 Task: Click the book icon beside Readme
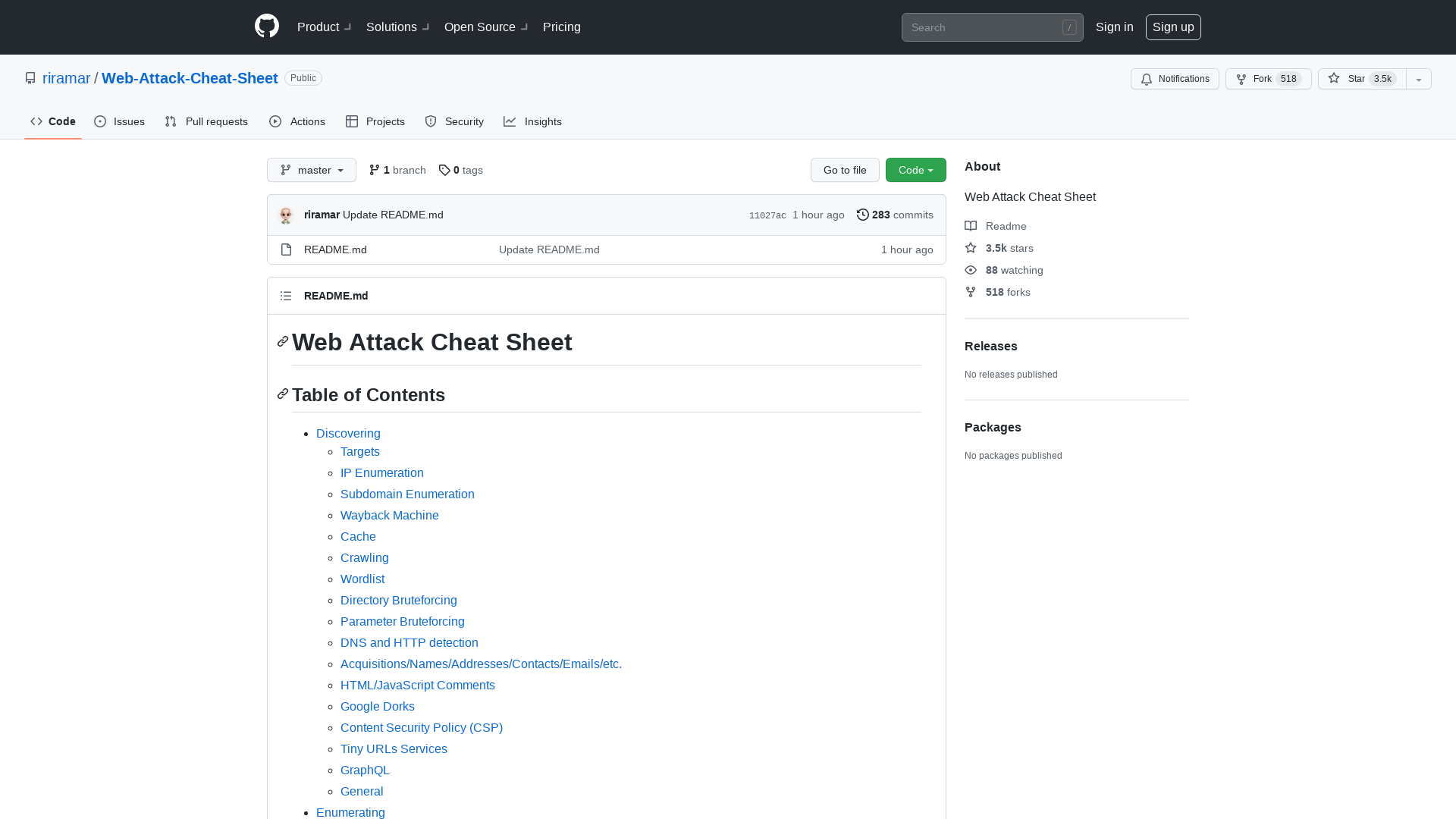(971, 226)
